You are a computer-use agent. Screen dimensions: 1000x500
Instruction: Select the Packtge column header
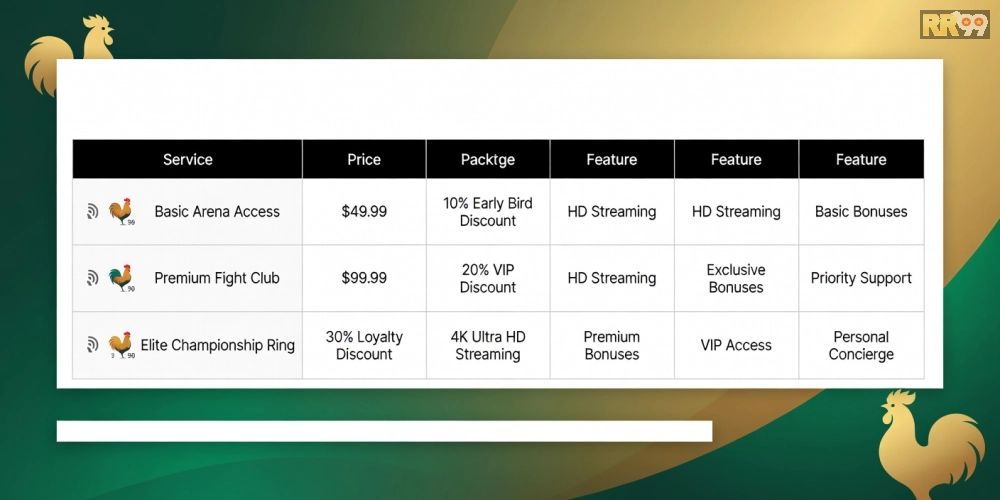[488, 159]
